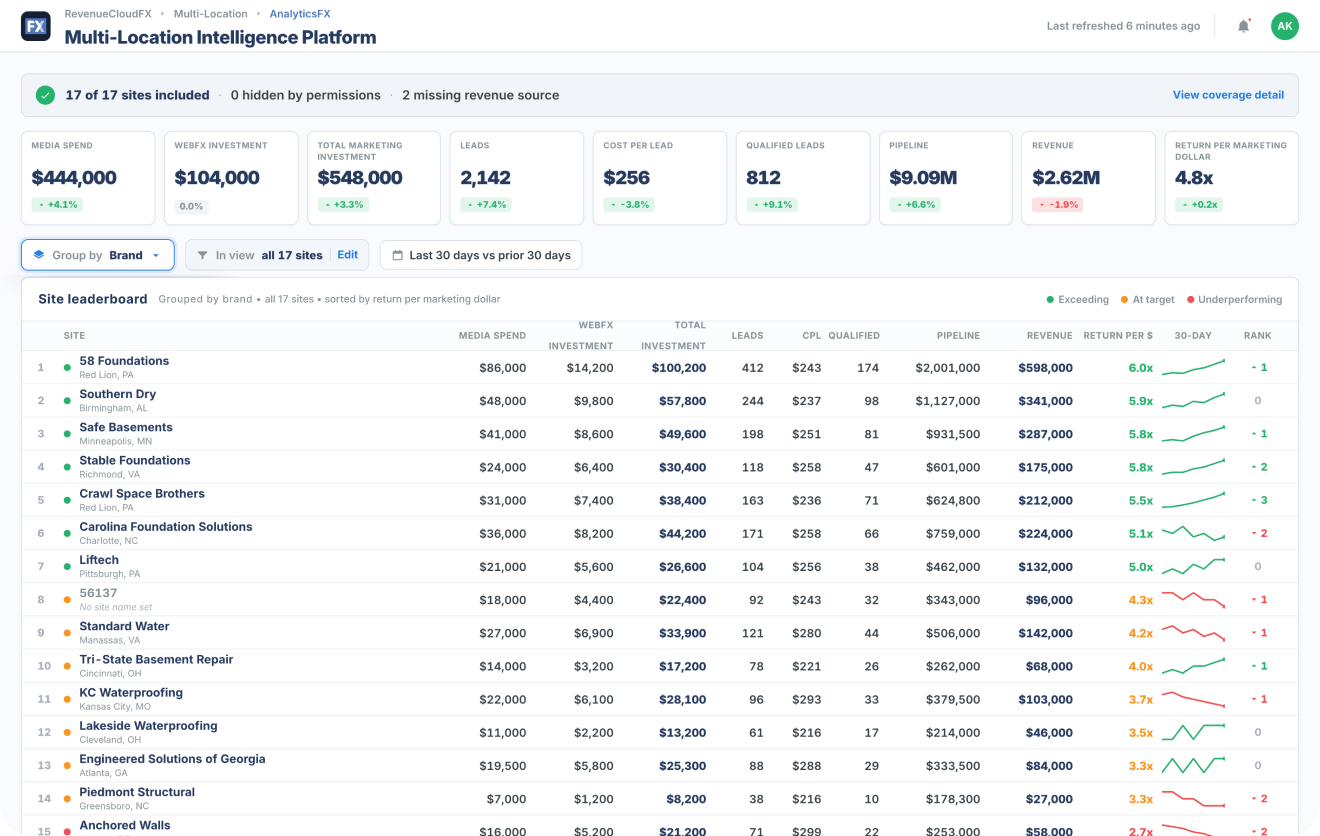The height and width of the screenshot is (836, 1320).
Task: Go to RevenueCloudFX breadcrumb
Action: [106, 14]
